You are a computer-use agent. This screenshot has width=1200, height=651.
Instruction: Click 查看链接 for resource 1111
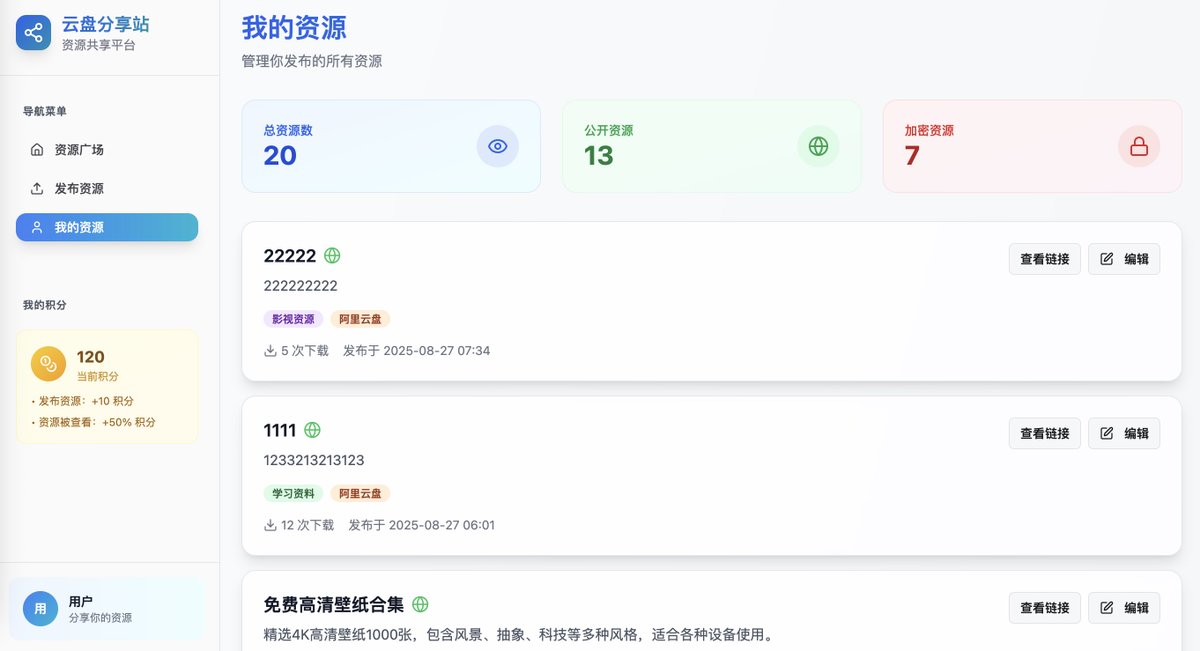(1044, 433)
